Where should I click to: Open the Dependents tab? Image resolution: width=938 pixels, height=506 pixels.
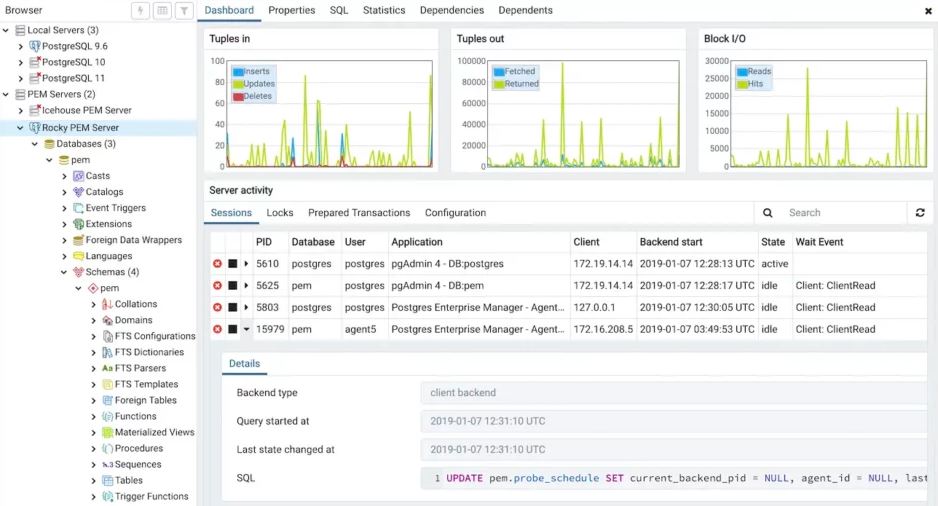pos(525,10)
